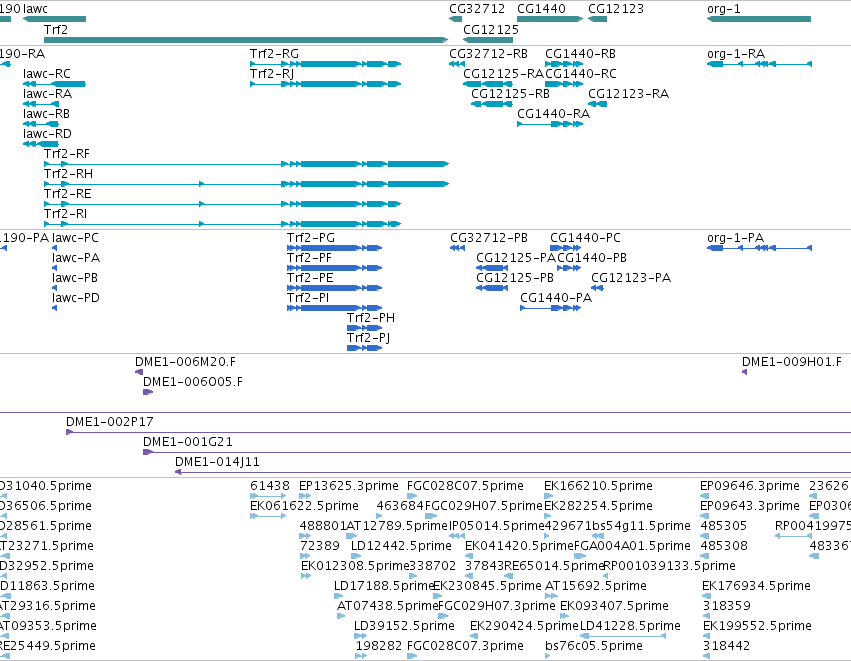Click the org-1 gene bar
This screenshot has height=661, width=851.
point(759,19)
